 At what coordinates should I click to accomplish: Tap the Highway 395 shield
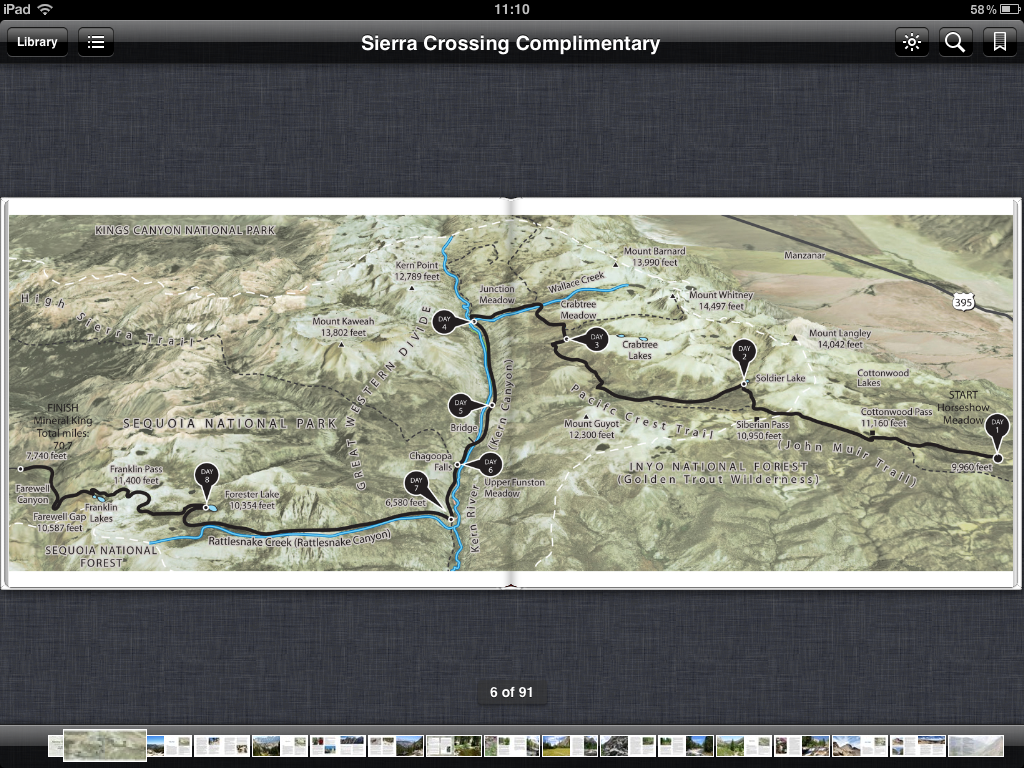[963, 302]
